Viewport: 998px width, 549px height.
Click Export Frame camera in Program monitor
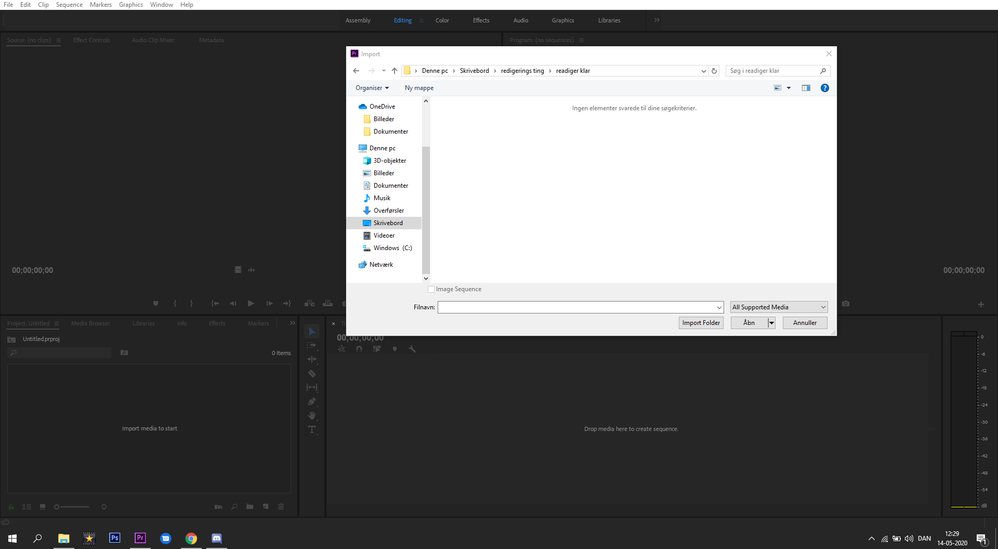[845, 303]
